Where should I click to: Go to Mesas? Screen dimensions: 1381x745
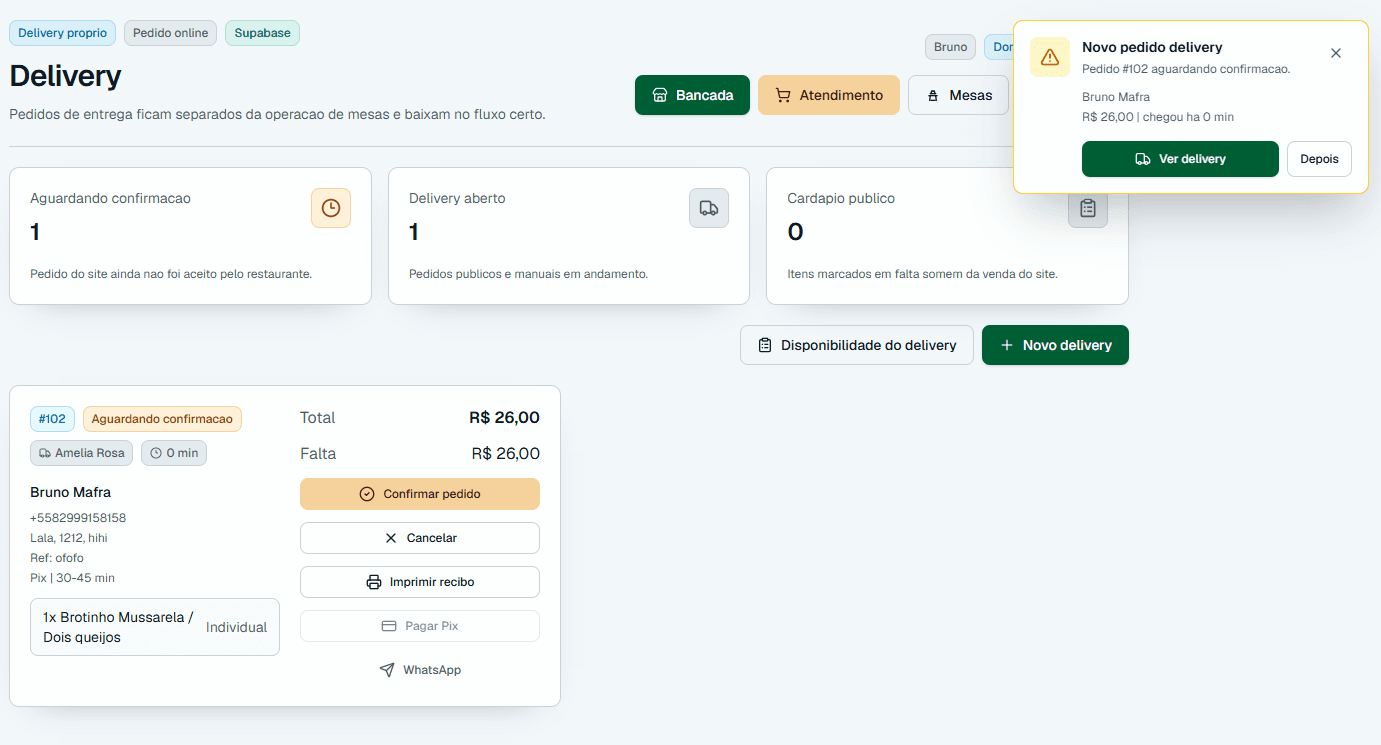958,95
